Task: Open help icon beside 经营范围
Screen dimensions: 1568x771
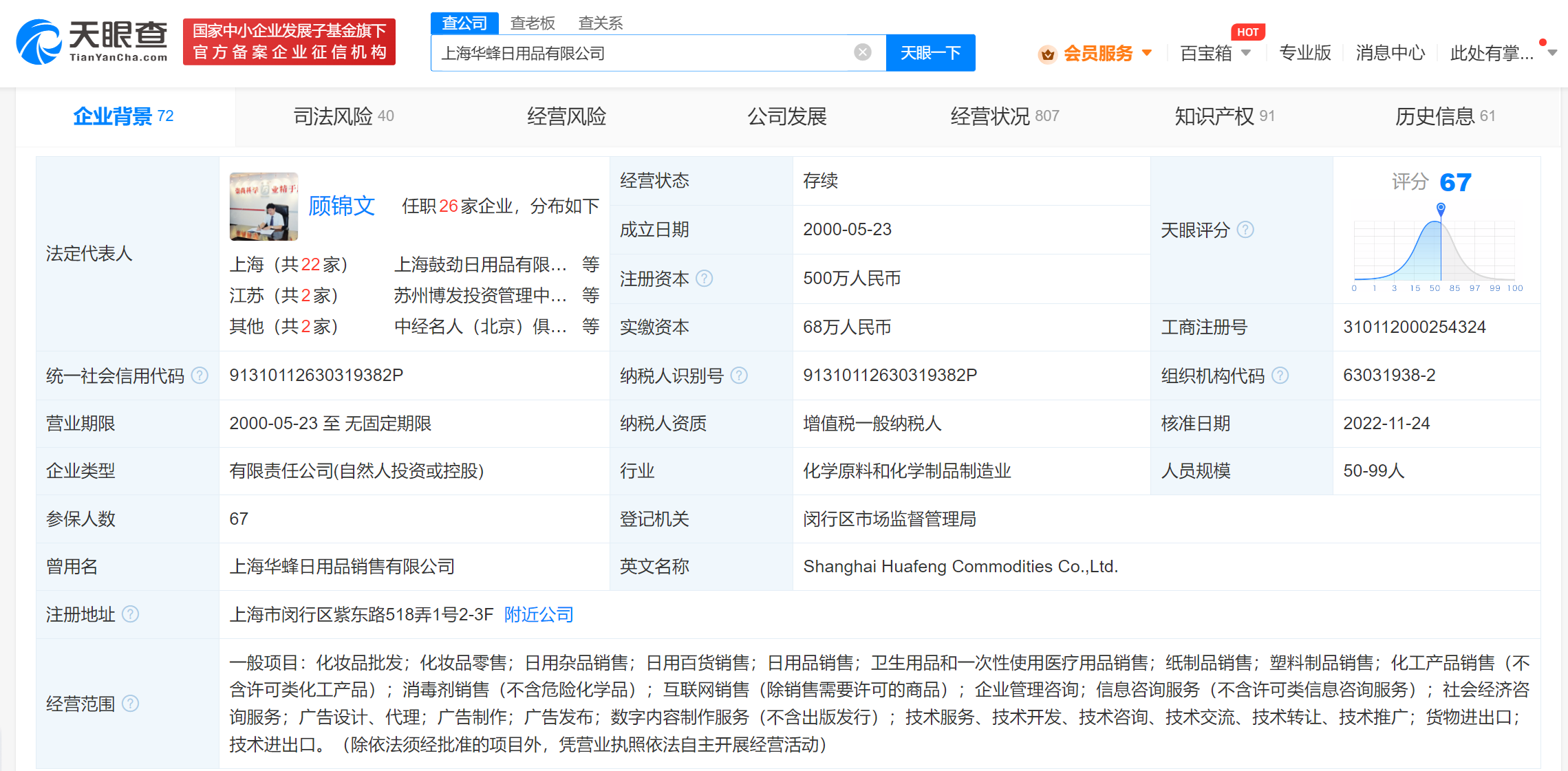Action: coord(130,704)
